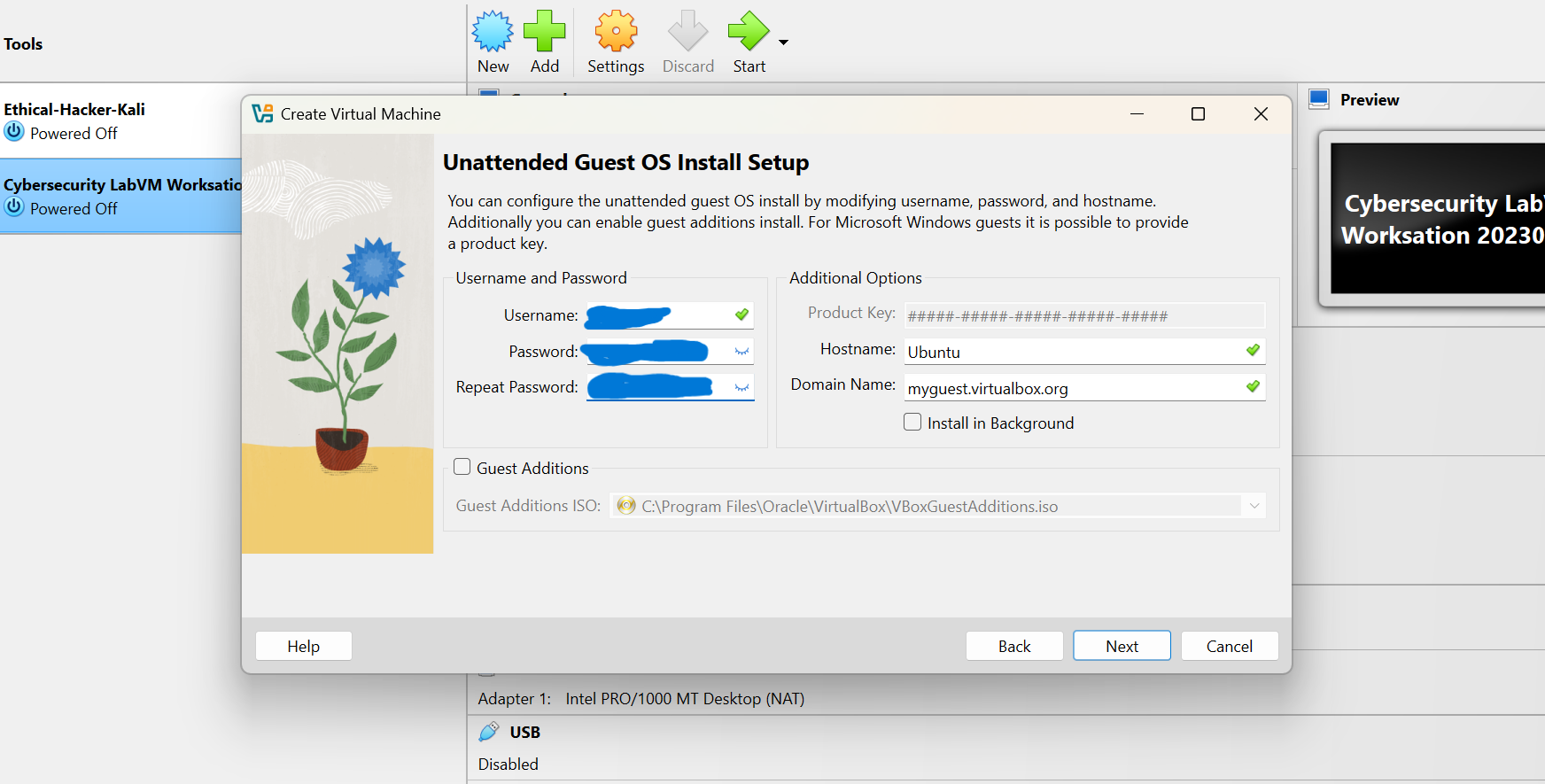Click the VM preview thumbnail

pos(1438,218)
